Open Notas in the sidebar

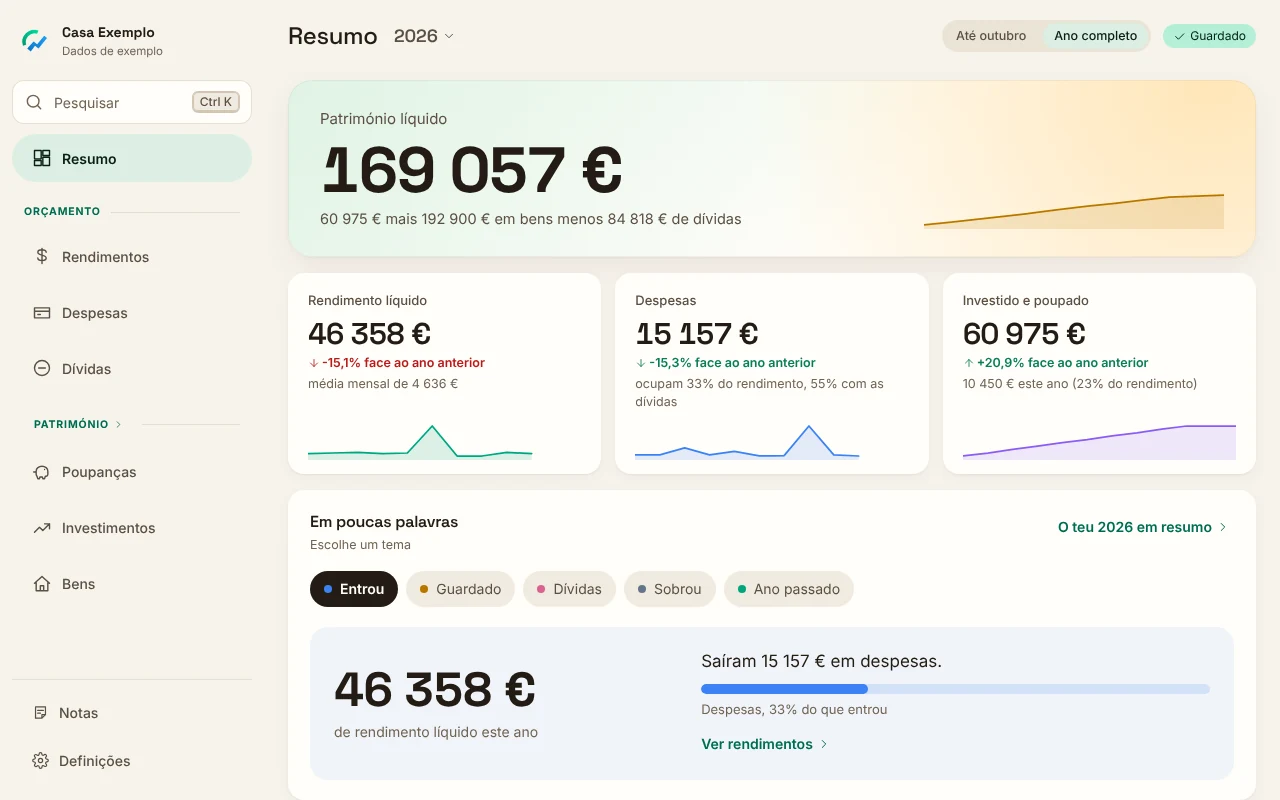tap(132, 713)
